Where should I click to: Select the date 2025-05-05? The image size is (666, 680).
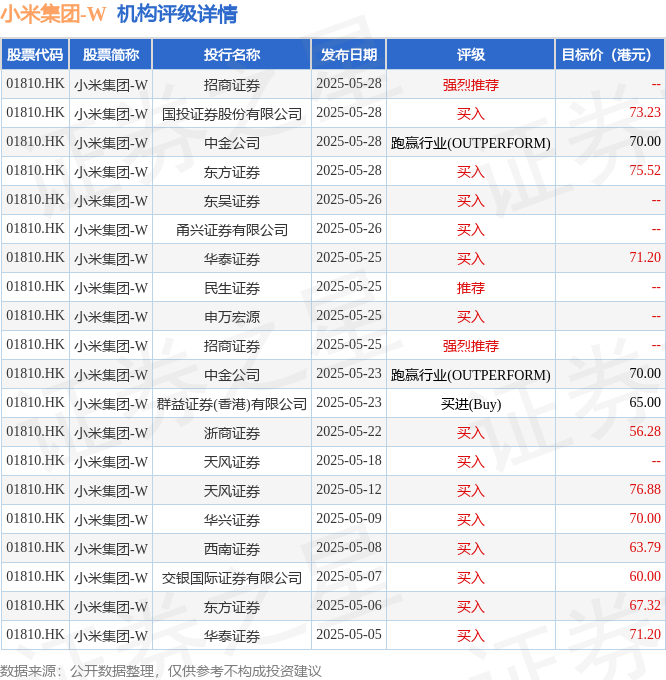pos(349,635)
